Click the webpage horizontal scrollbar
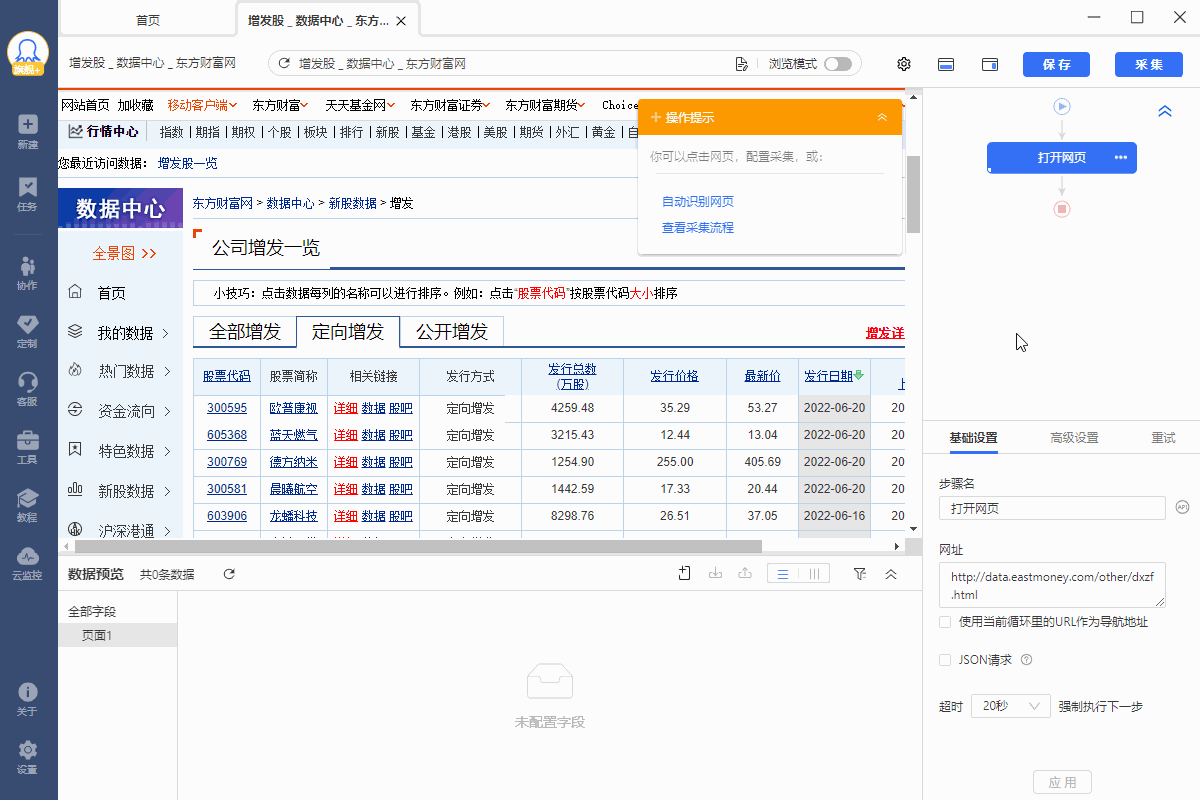Viewport: 1200px width, 800px height. point(418,547)
